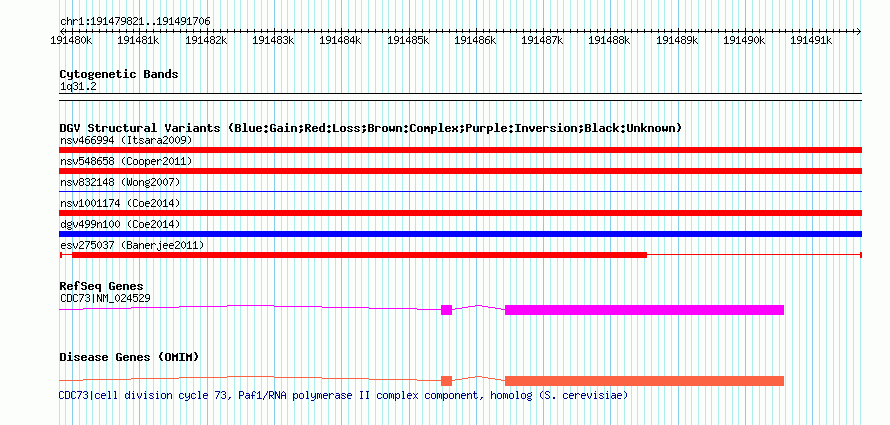Click the large magenta CDC73 RefSeq exon

[644, 310]
